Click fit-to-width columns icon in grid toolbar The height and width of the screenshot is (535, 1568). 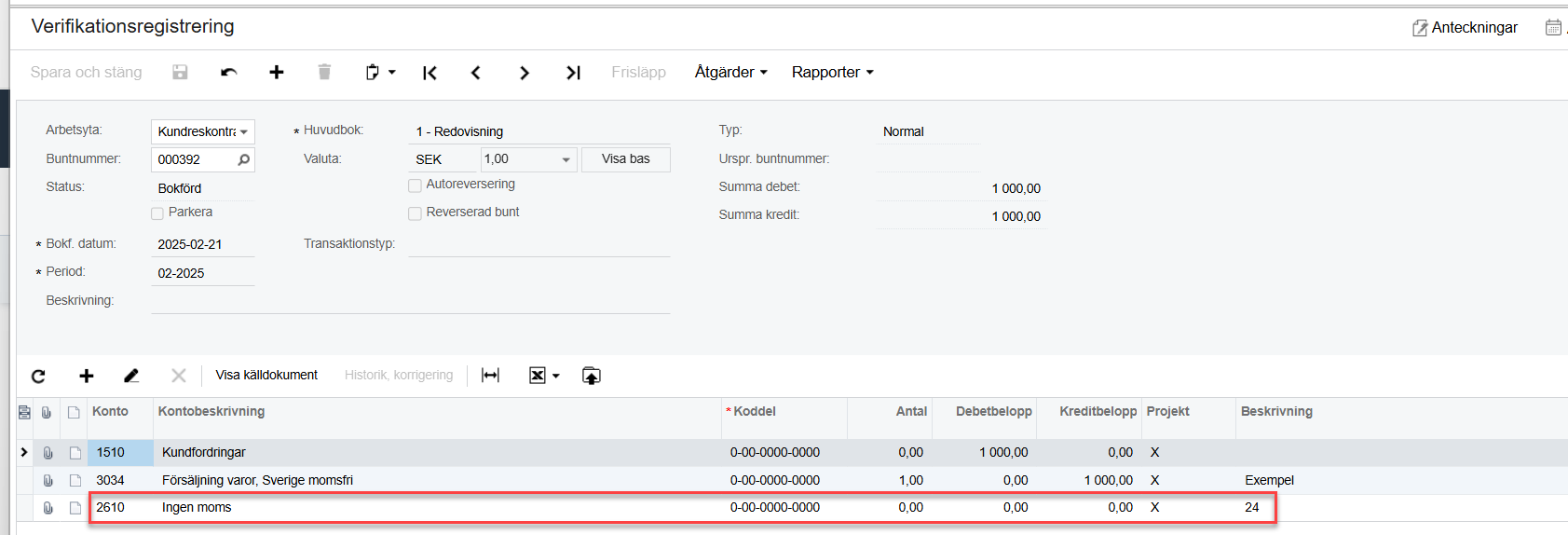(x=490, y=376)
